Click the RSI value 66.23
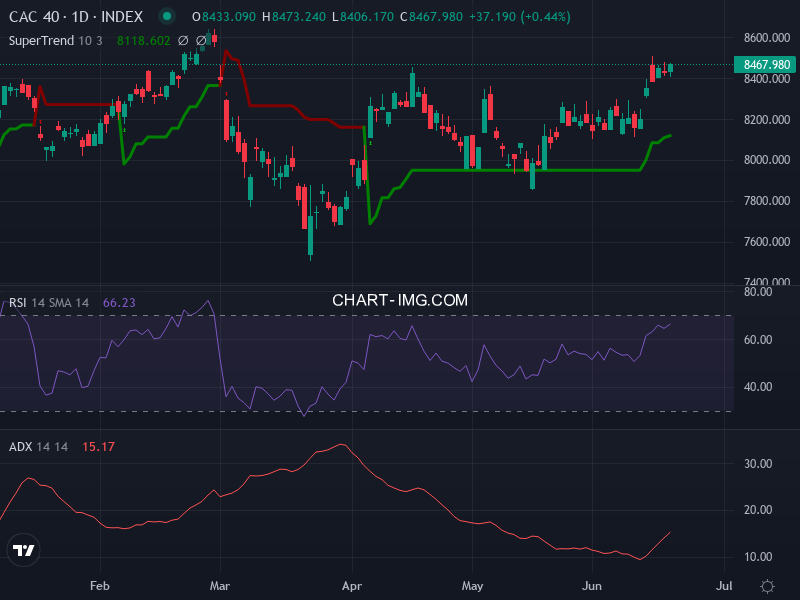 click(x=119, y=303)
